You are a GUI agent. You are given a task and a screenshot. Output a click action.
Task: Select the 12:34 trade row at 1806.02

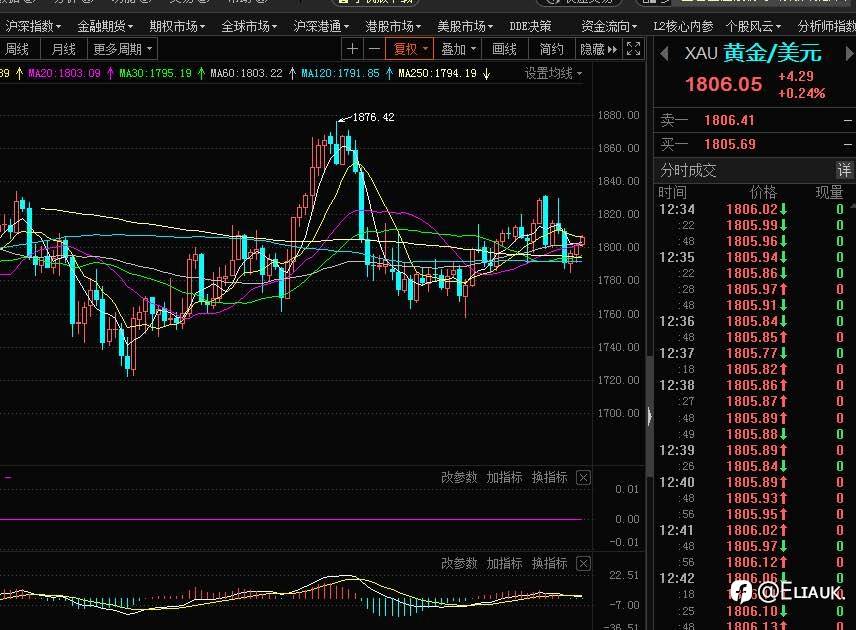[x=754, y=209]
